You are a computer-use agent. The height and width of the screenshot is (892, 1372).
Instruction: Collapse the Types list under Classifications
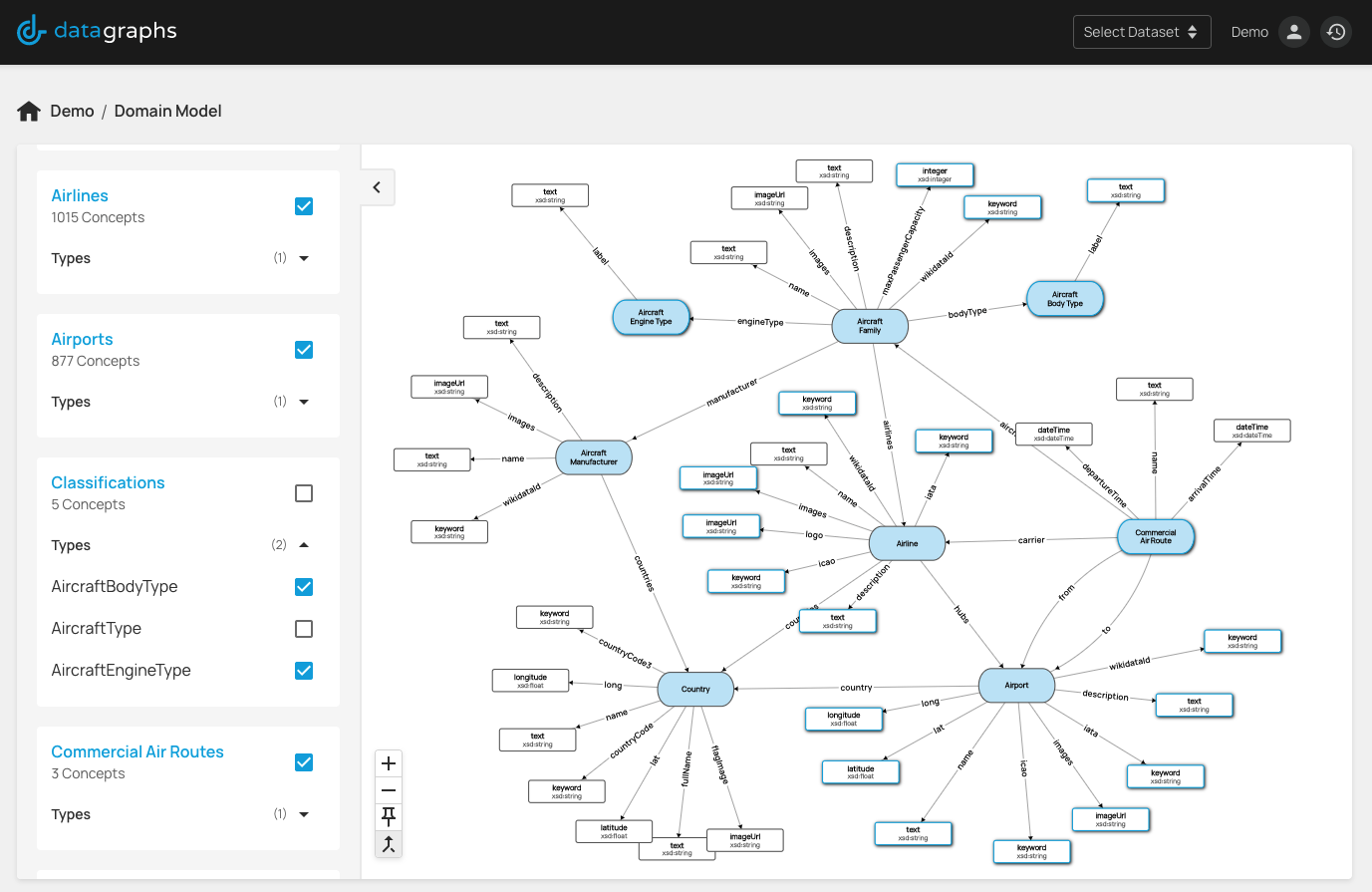tap(303, 545)
